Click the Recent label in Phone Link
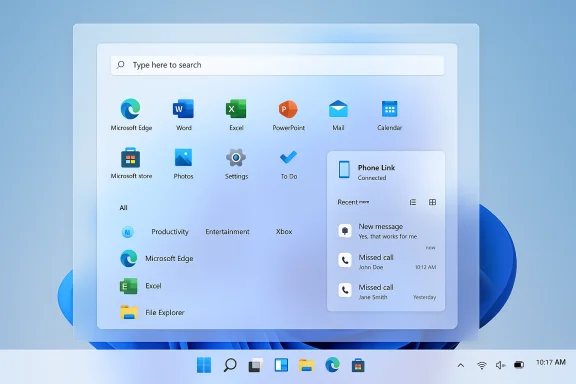This screenshot has height=384, width=576. (x=348, y=202)
